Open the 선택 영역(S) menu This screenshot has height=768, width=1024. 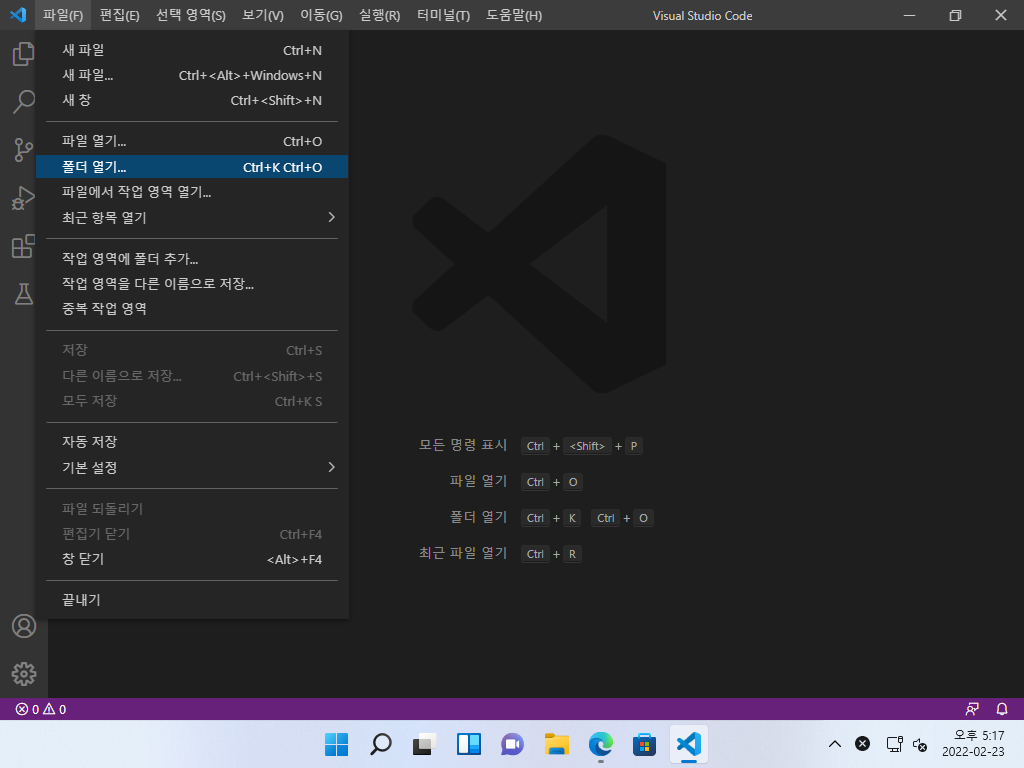[x=191, y=15]
